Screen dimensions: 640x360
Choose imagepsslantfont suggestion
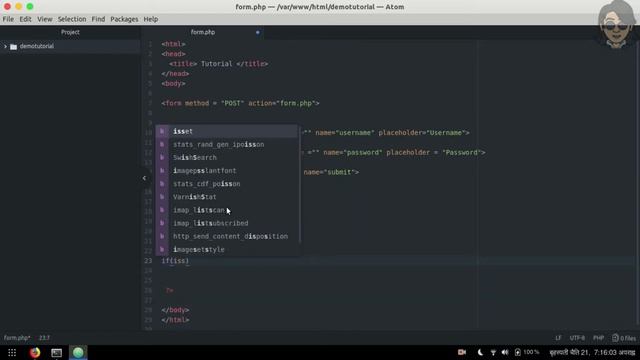(x=227, y=171)
